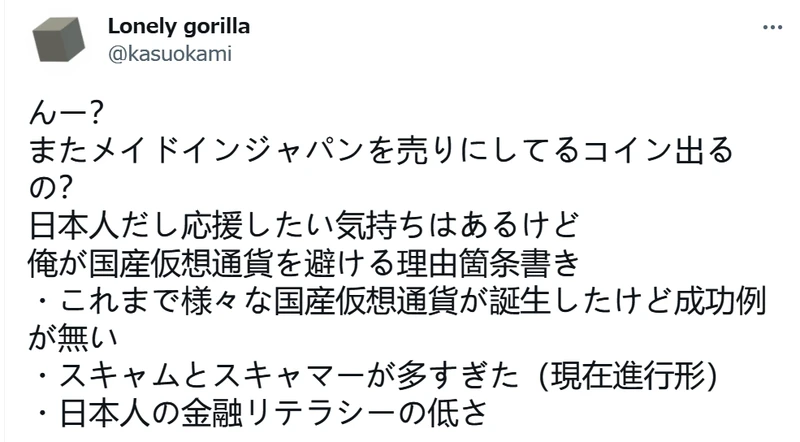Click the line starting 日本人だし応援したい
The image size is (800, 442).
click(304, 226)
